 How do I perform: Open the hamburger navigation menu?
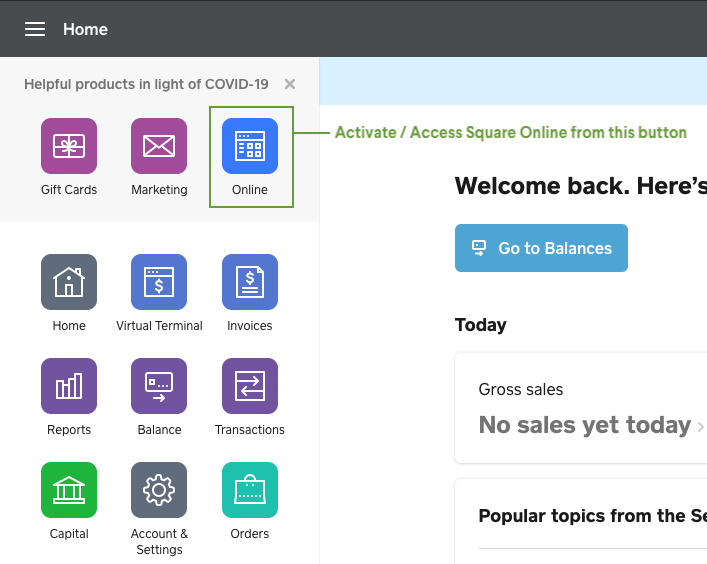coord(35,29)
